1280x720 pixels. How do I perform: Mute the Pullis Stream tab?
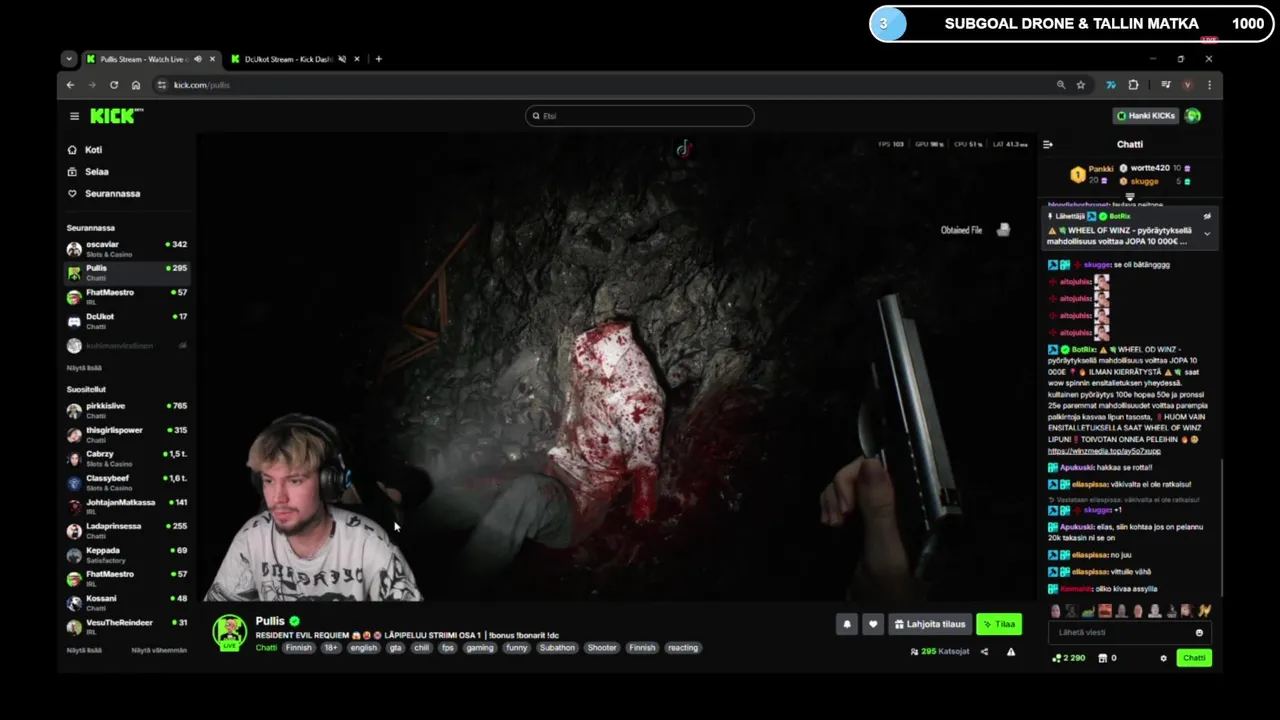click(x=197, y=59)
